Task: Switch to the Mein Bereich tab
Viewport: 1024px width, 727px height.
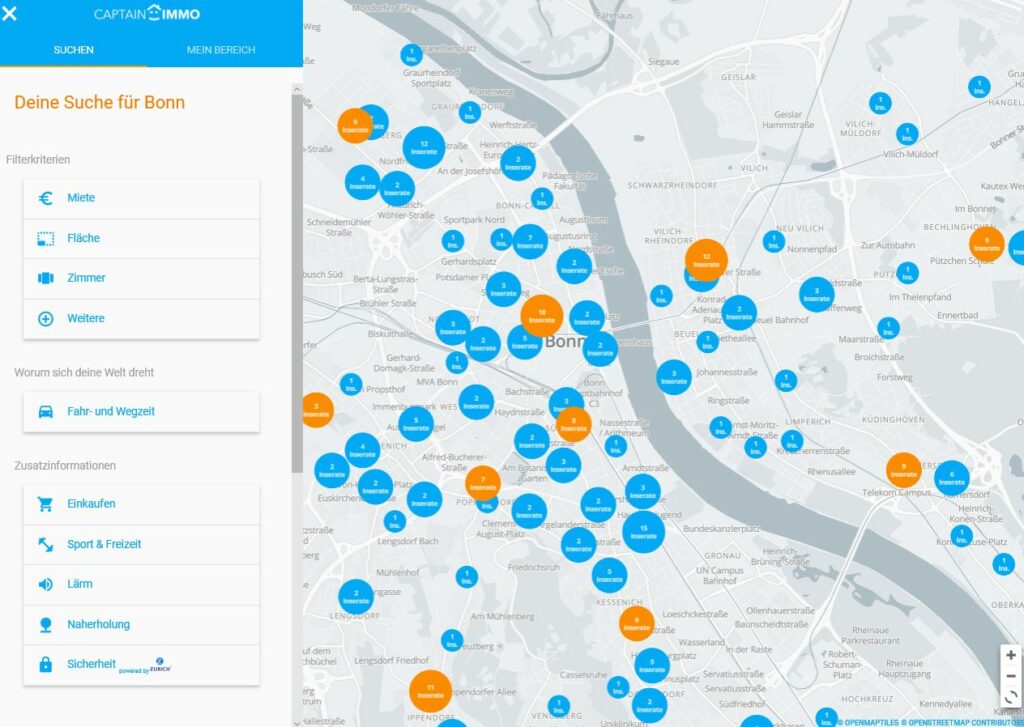Action: point(221,50)
